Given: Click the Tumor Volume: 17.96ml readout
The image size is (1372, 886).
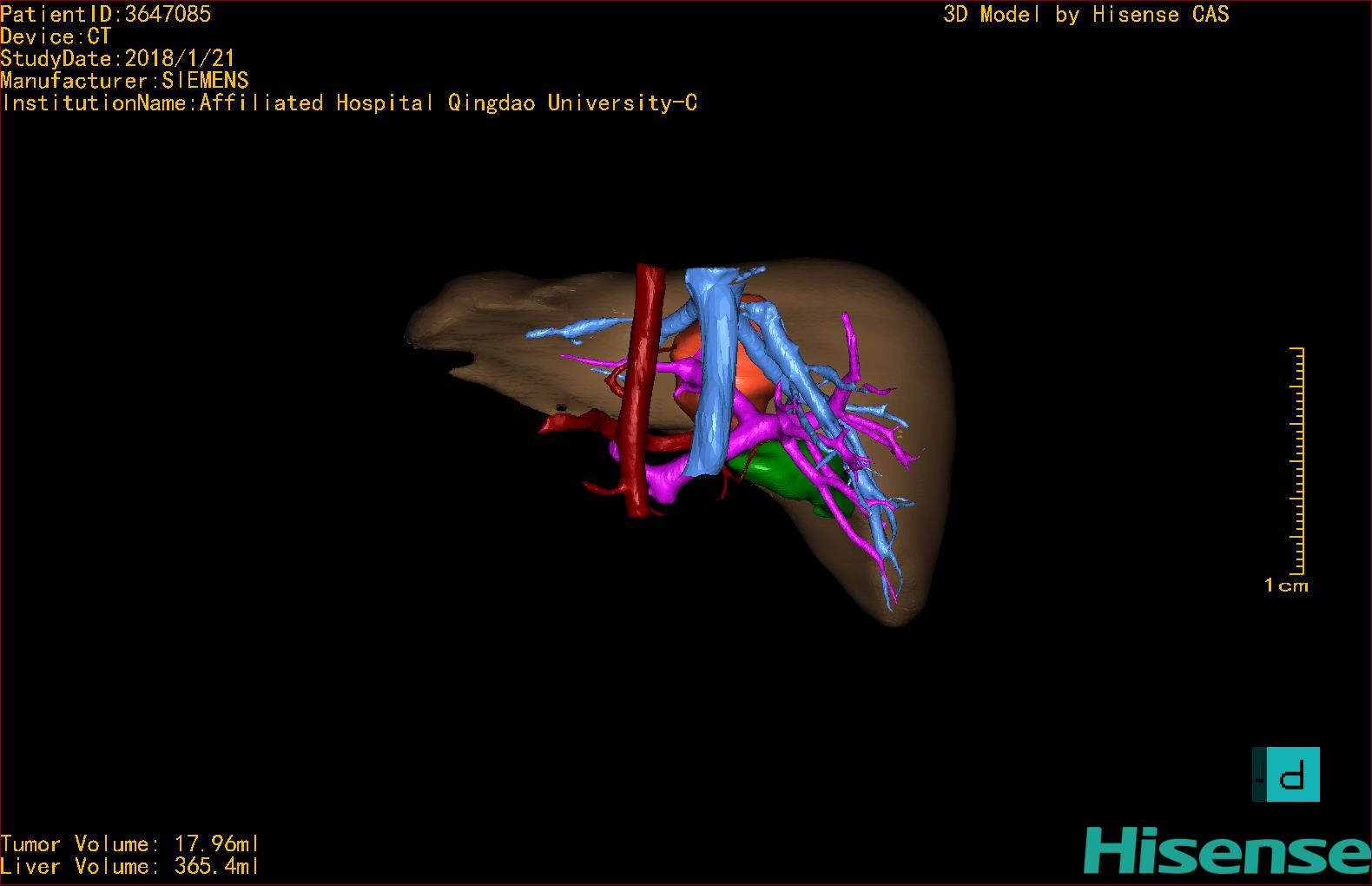Looking at the screenshot, I should tap(129, 843).
